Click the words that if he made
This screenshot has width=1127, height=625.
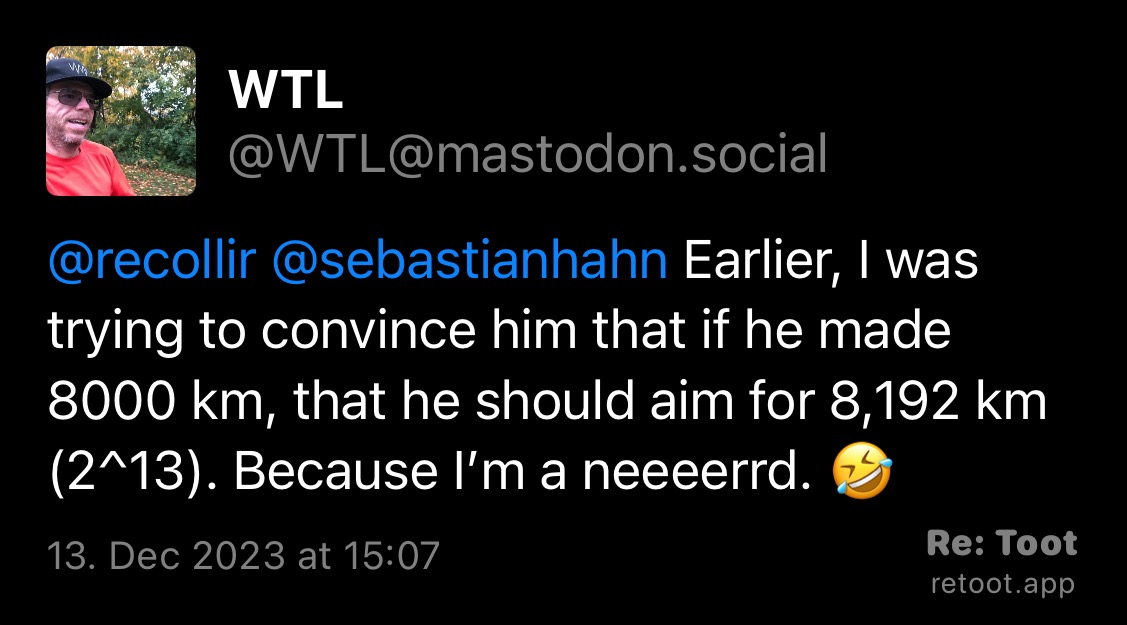772,330
